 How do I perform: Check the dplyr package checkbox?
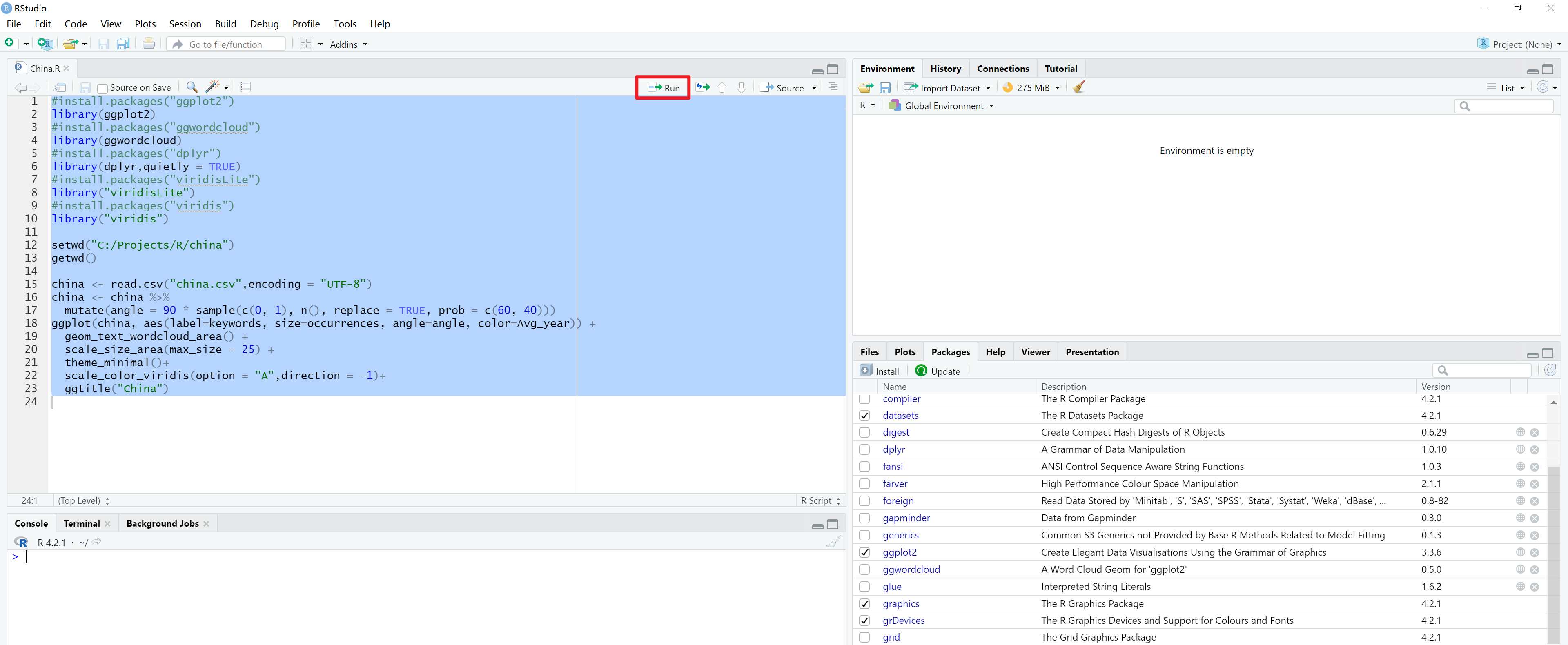pyautogui.click(x=864, y=450)
